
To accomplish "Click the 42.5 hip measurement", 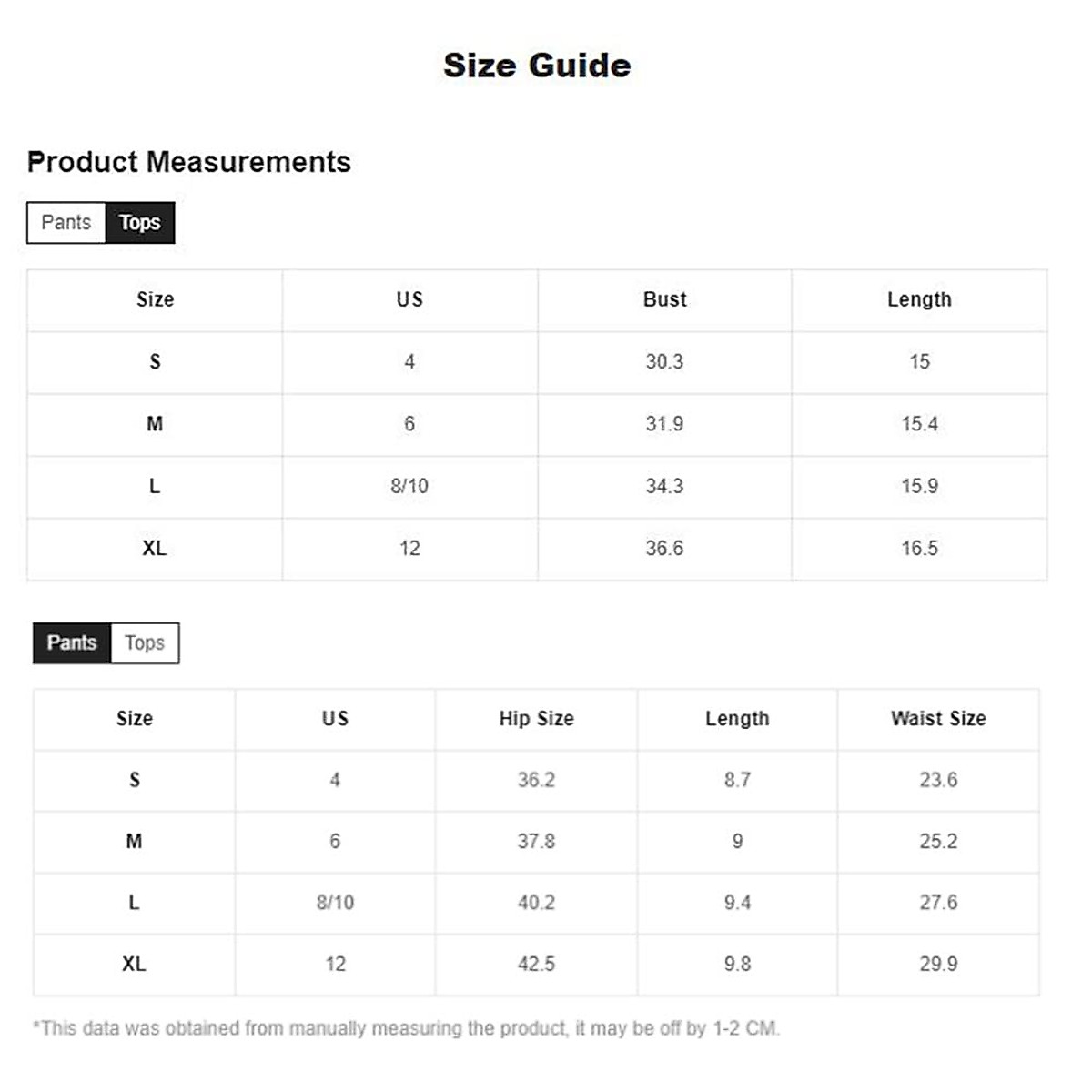I will [x=536, y=964].
